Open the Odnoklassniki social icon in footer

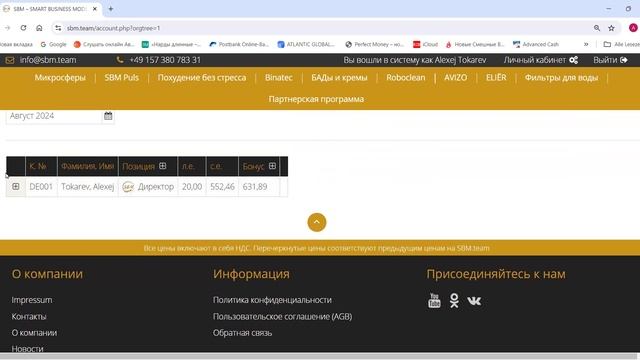pos(454,300)
